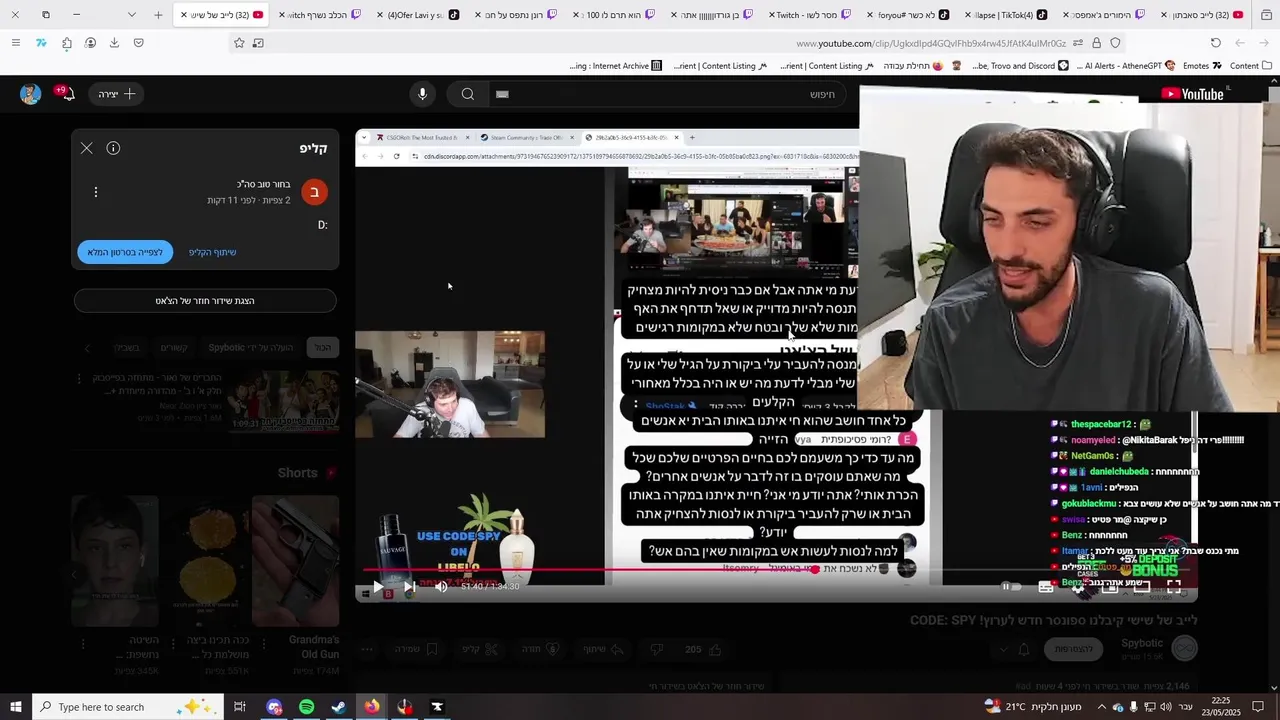Click the orange clip author avatar
Viewport: 1280px width, 720px height.
tap(314, 192)
